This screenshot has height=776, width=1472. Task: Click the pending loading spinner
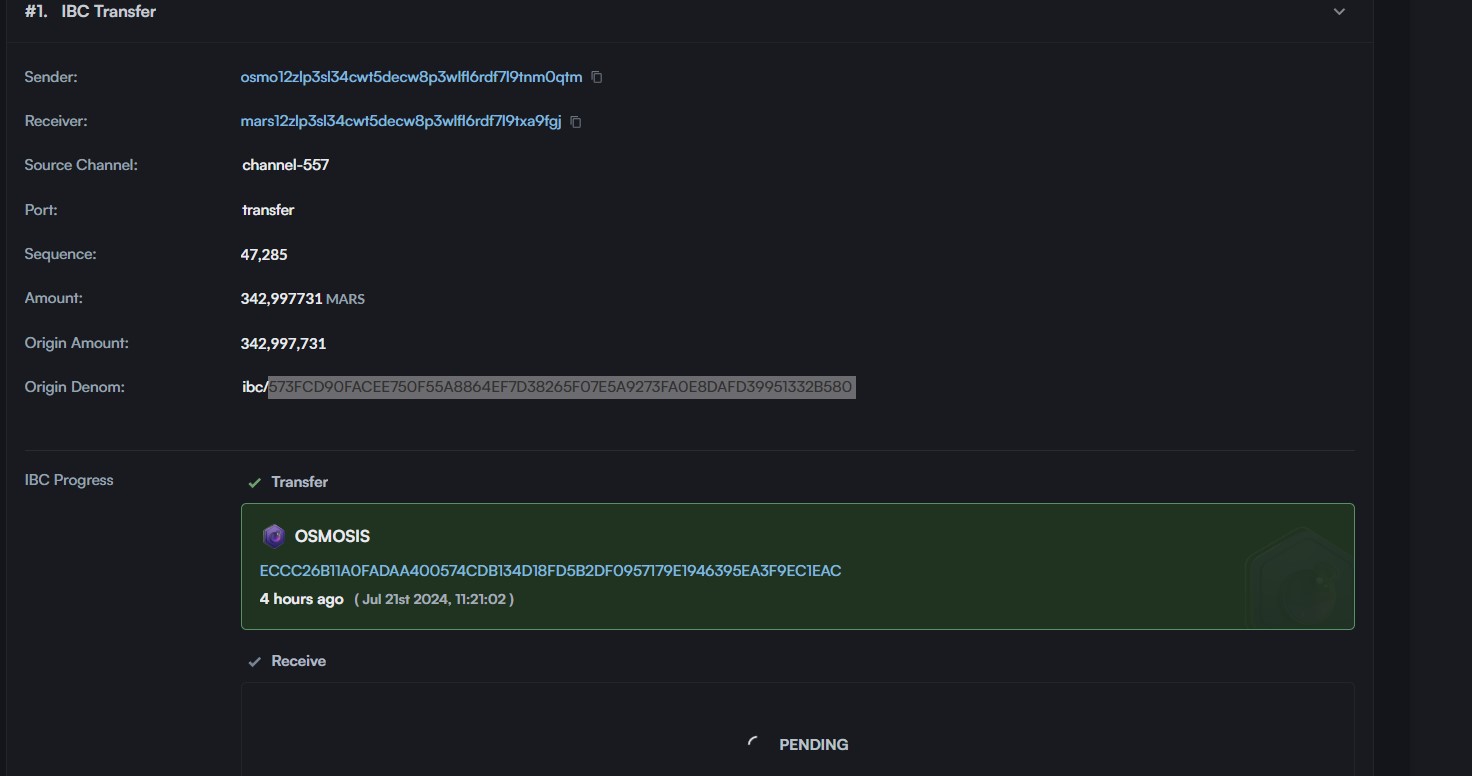pos(754,743)
